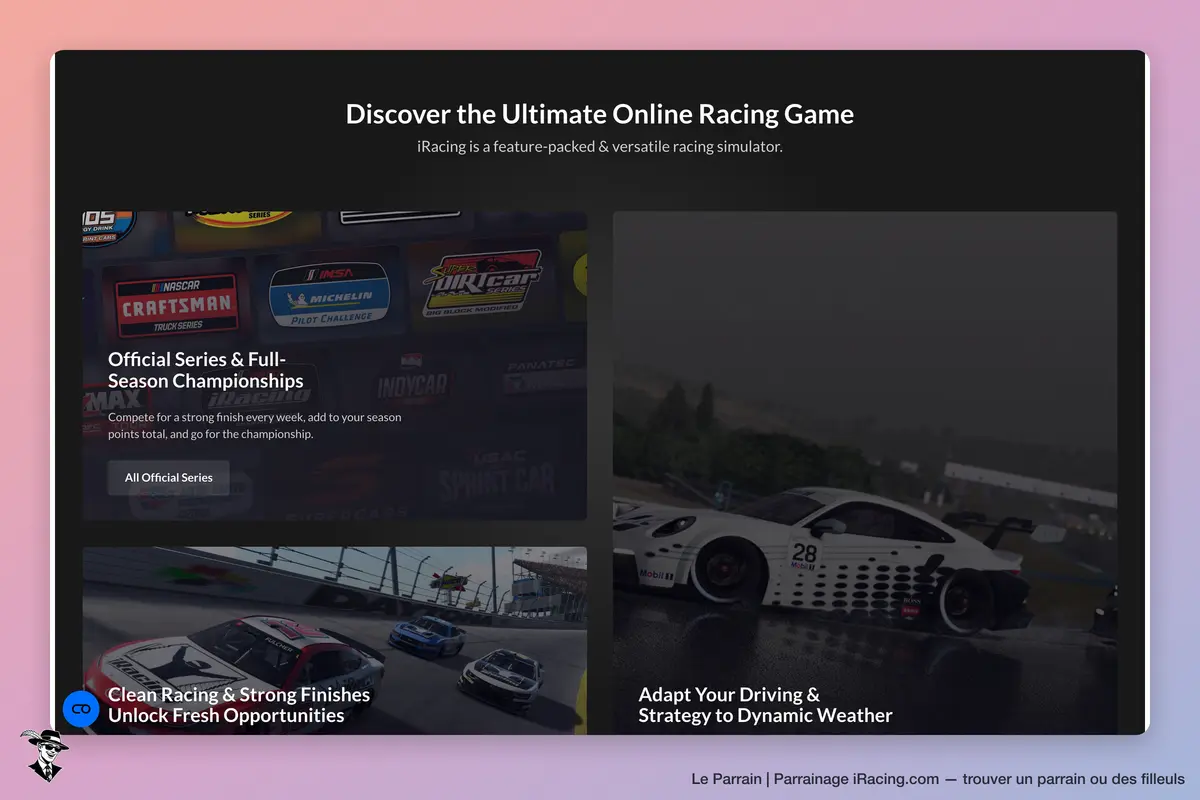Click the Le Parrain Parrainage iRacing.com caption

pyautogui.click(x=938, y=779)
